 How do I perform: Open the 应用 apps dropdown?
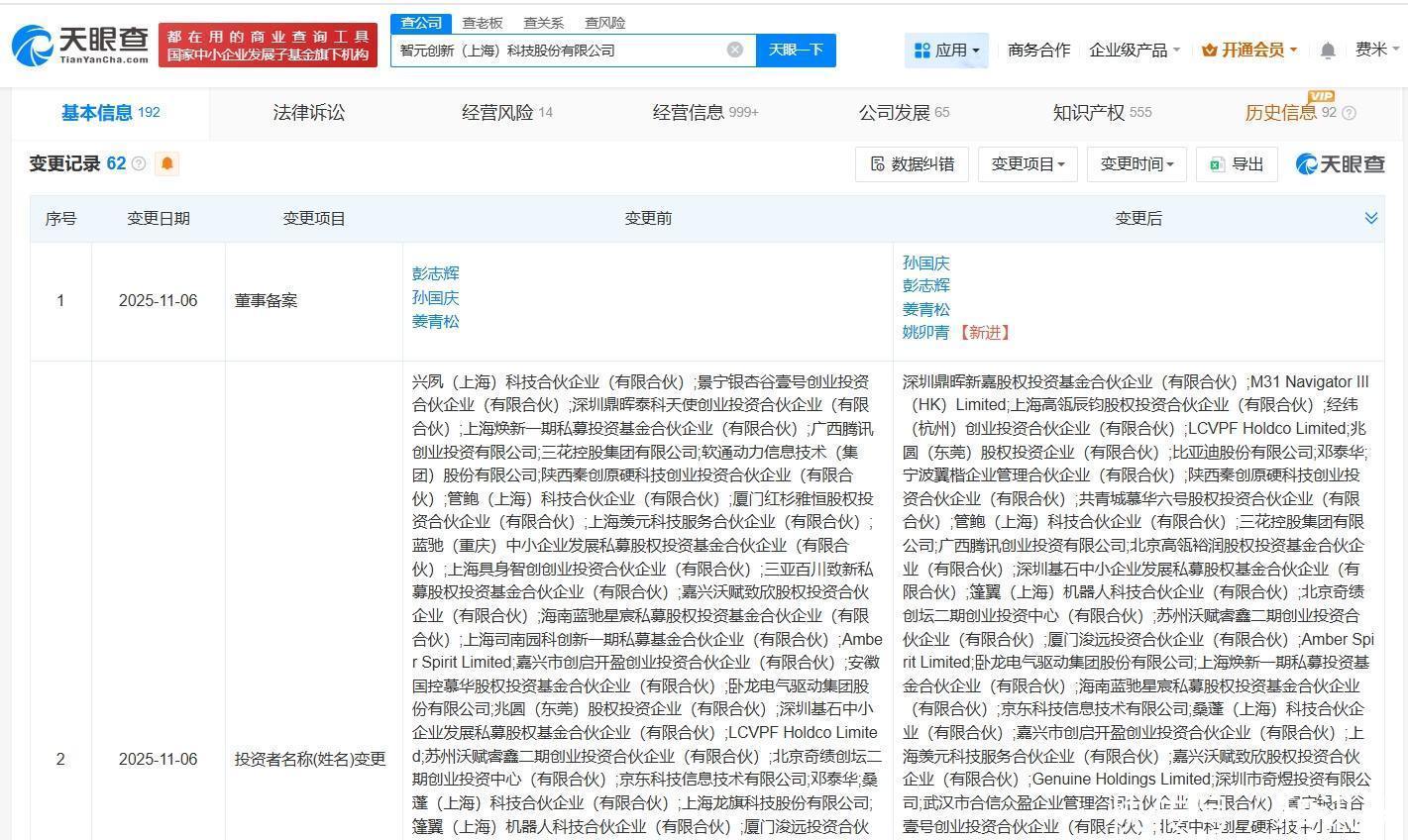tap(946, 50)
